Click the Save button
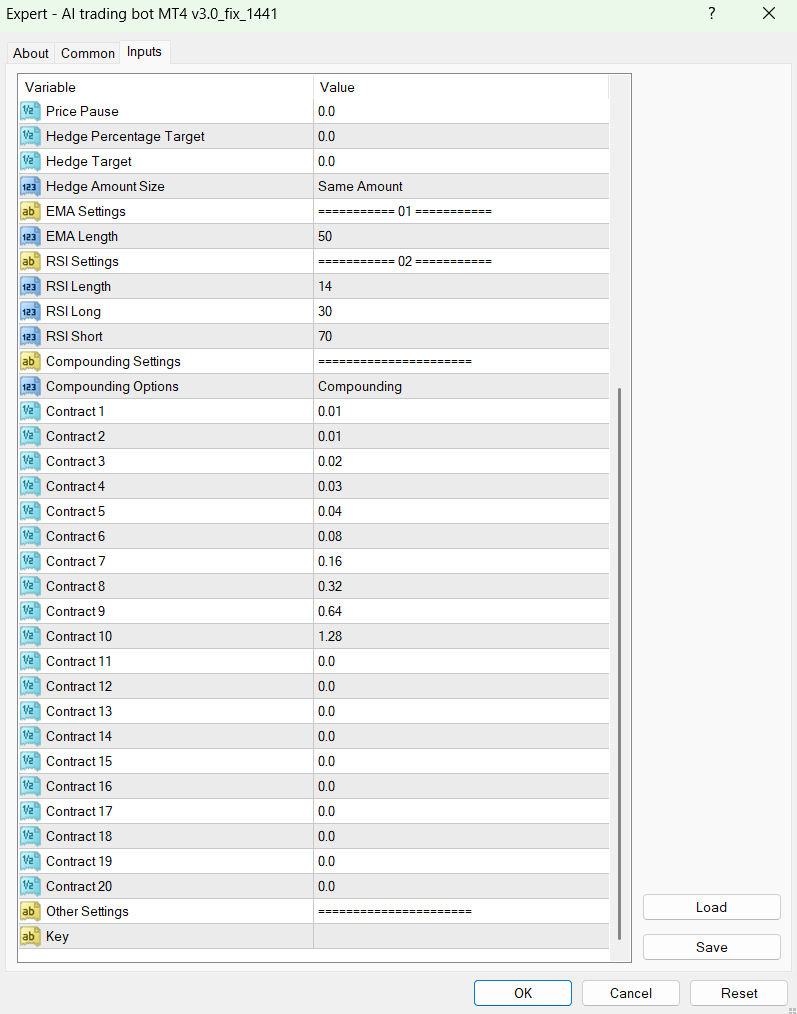Image resolution: width=797 pixels, height=1014 pixels. point(712,947)
